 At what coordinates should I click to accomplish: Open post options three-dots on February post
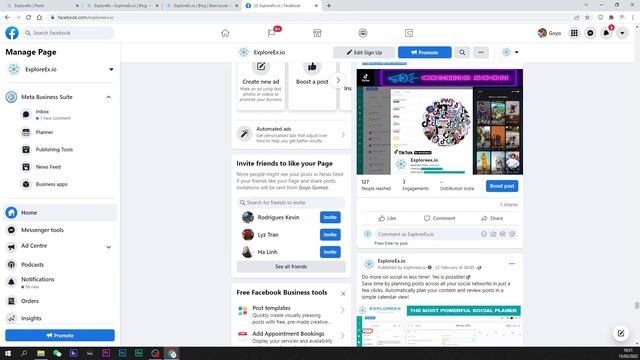[x=512, y=264]
